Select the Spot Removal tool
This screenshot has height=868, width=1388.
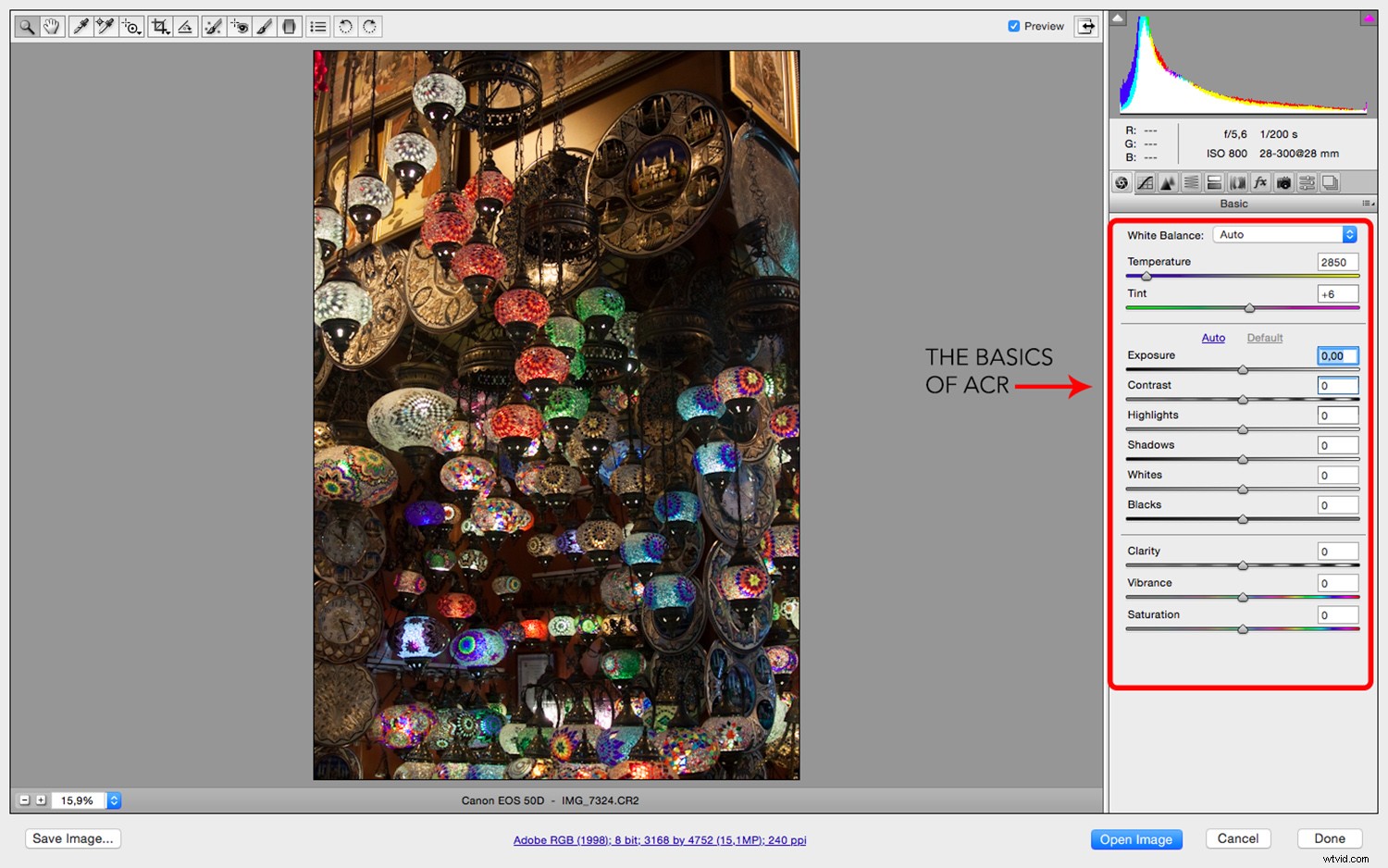pos(212,26)
